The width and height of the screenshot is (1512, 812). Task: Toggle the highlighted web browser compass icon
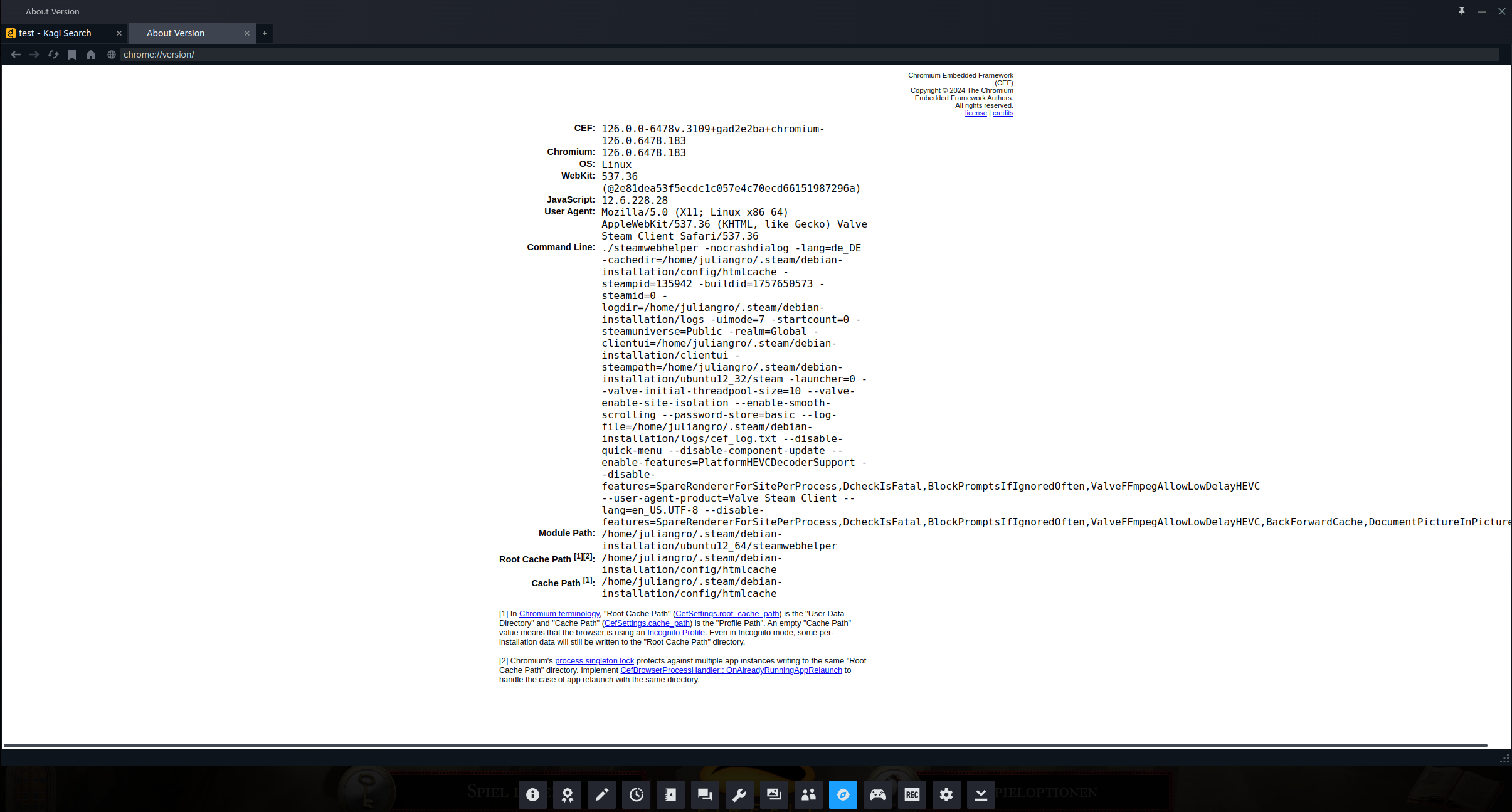point(843,794)
